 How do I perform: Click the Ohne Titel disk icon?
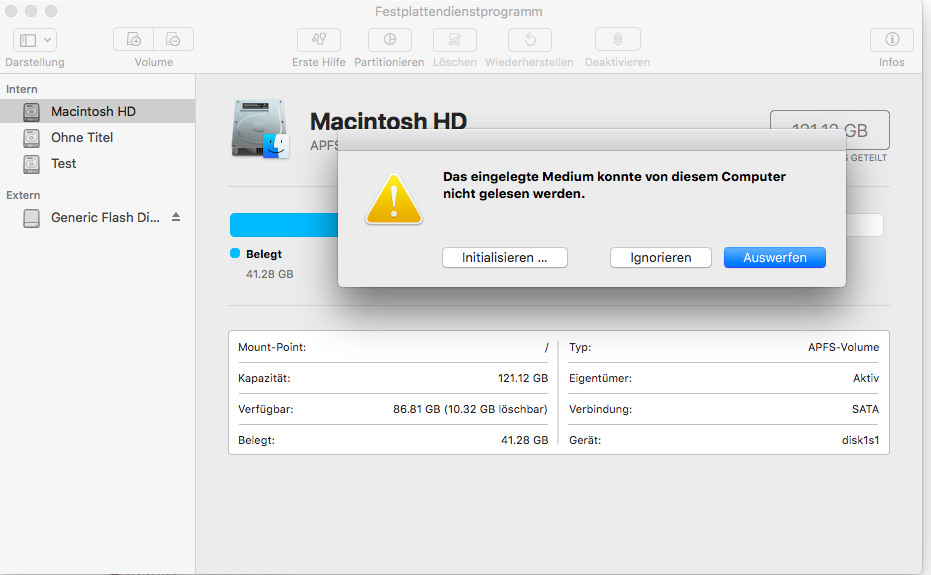[x=31, y=138]
